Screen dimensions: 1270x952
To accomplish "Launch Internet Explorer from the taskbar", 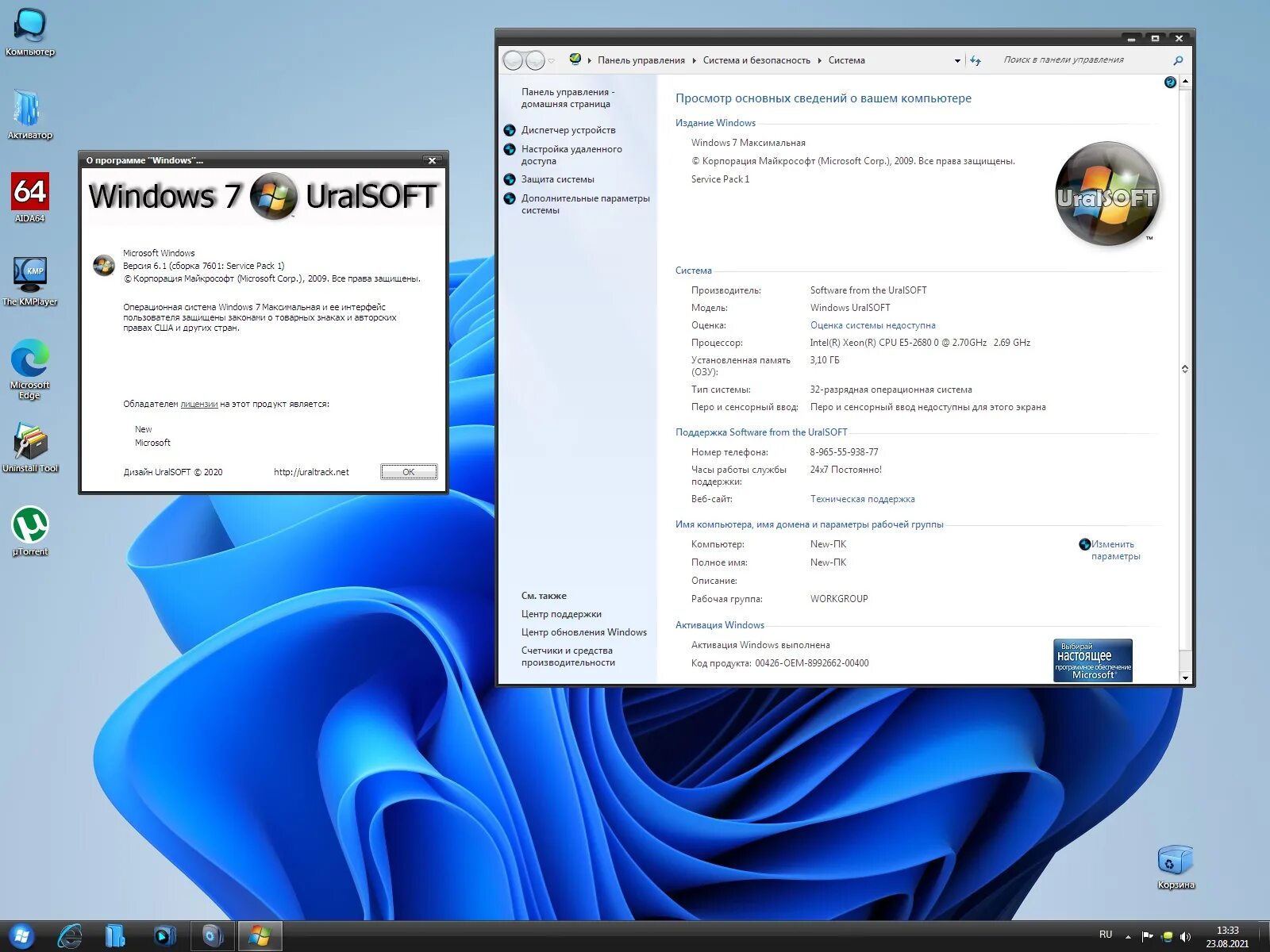I will click(70, 936).
